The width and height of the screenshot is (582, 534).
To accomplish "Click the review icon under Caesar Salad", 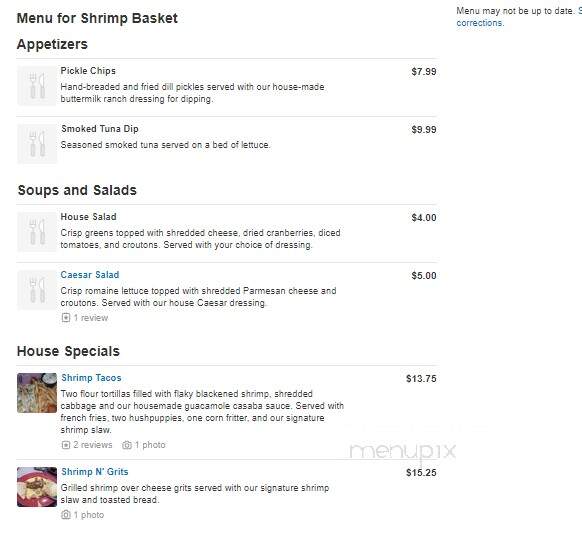I will point(66,318).
